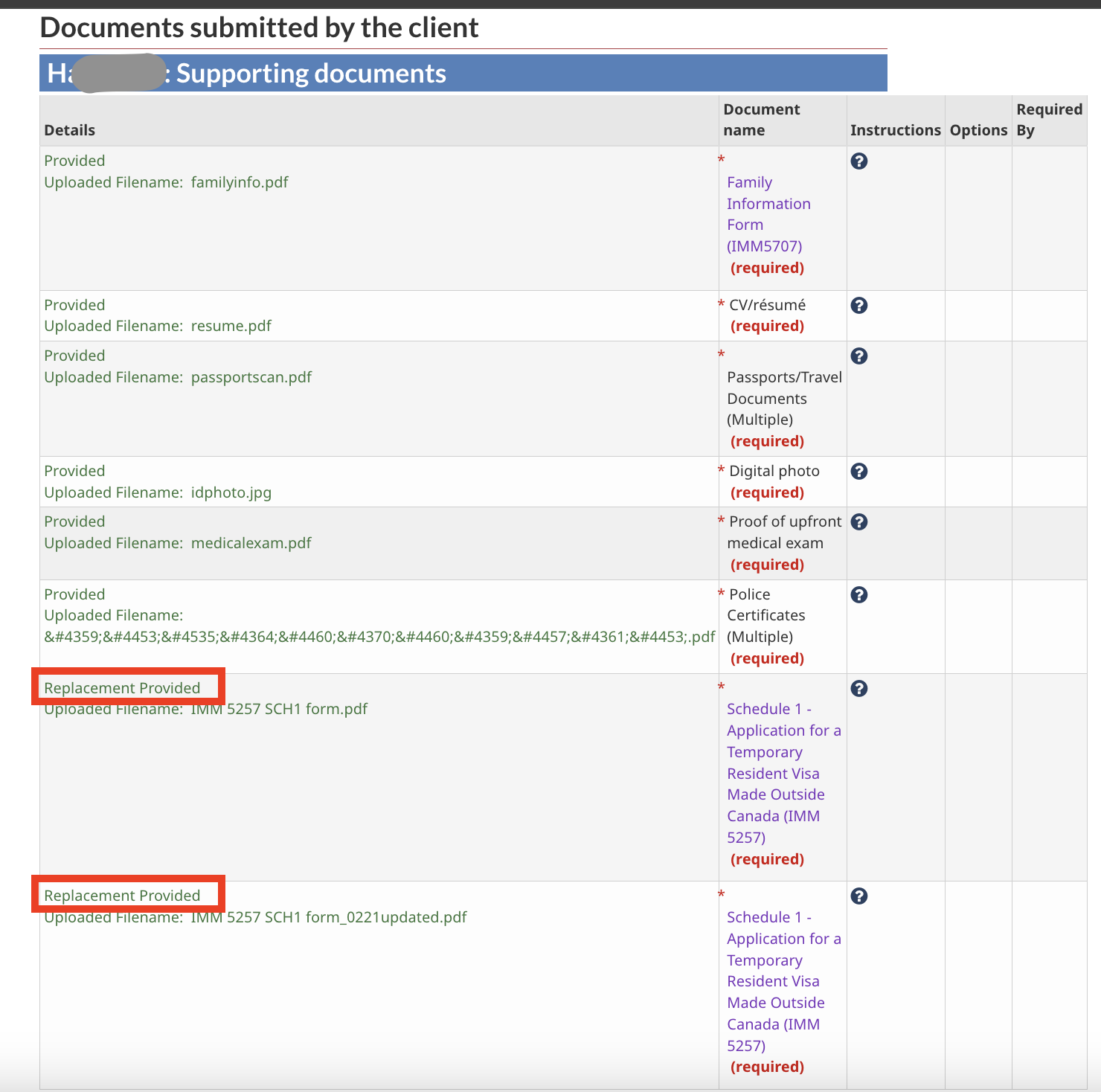Screen dimensions: 1101x1092
Task: Open Family Information Form (IMM5707) link
Action: 768,214
